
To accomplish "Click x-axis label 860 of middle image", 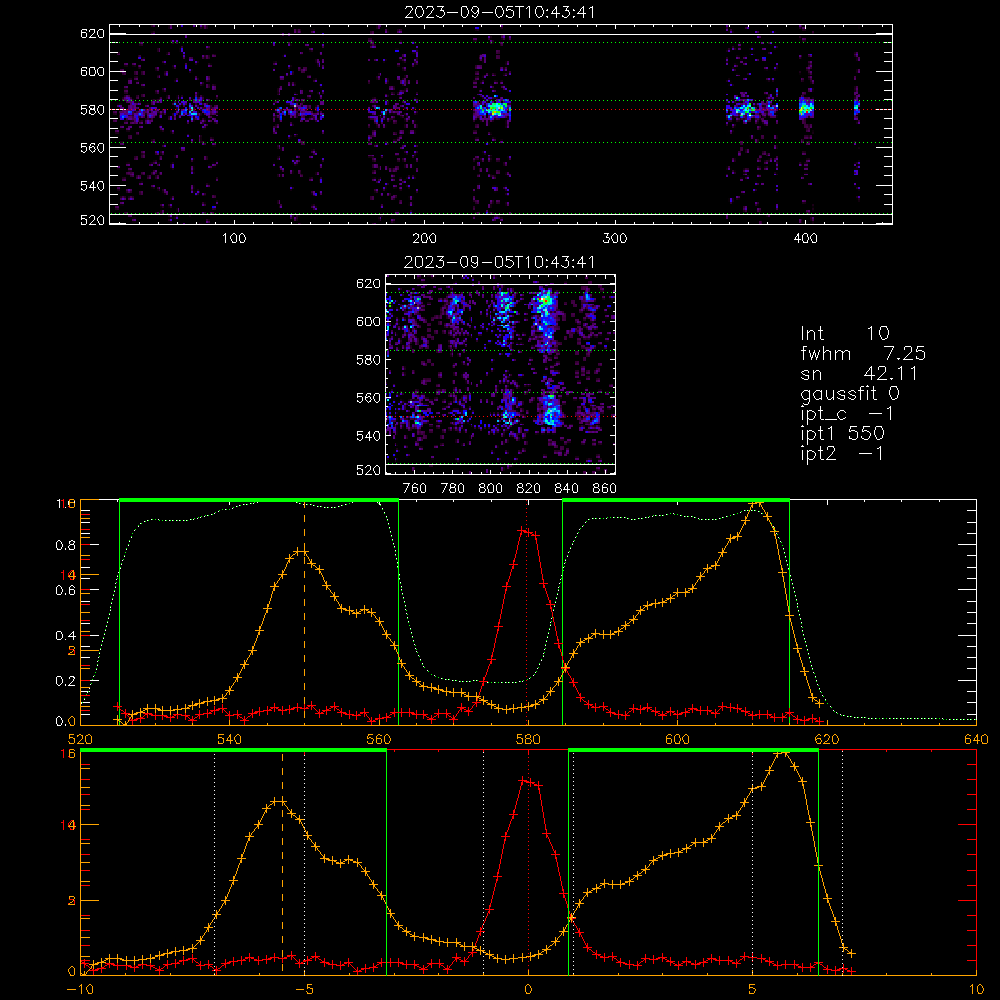I will click(605, 489).
